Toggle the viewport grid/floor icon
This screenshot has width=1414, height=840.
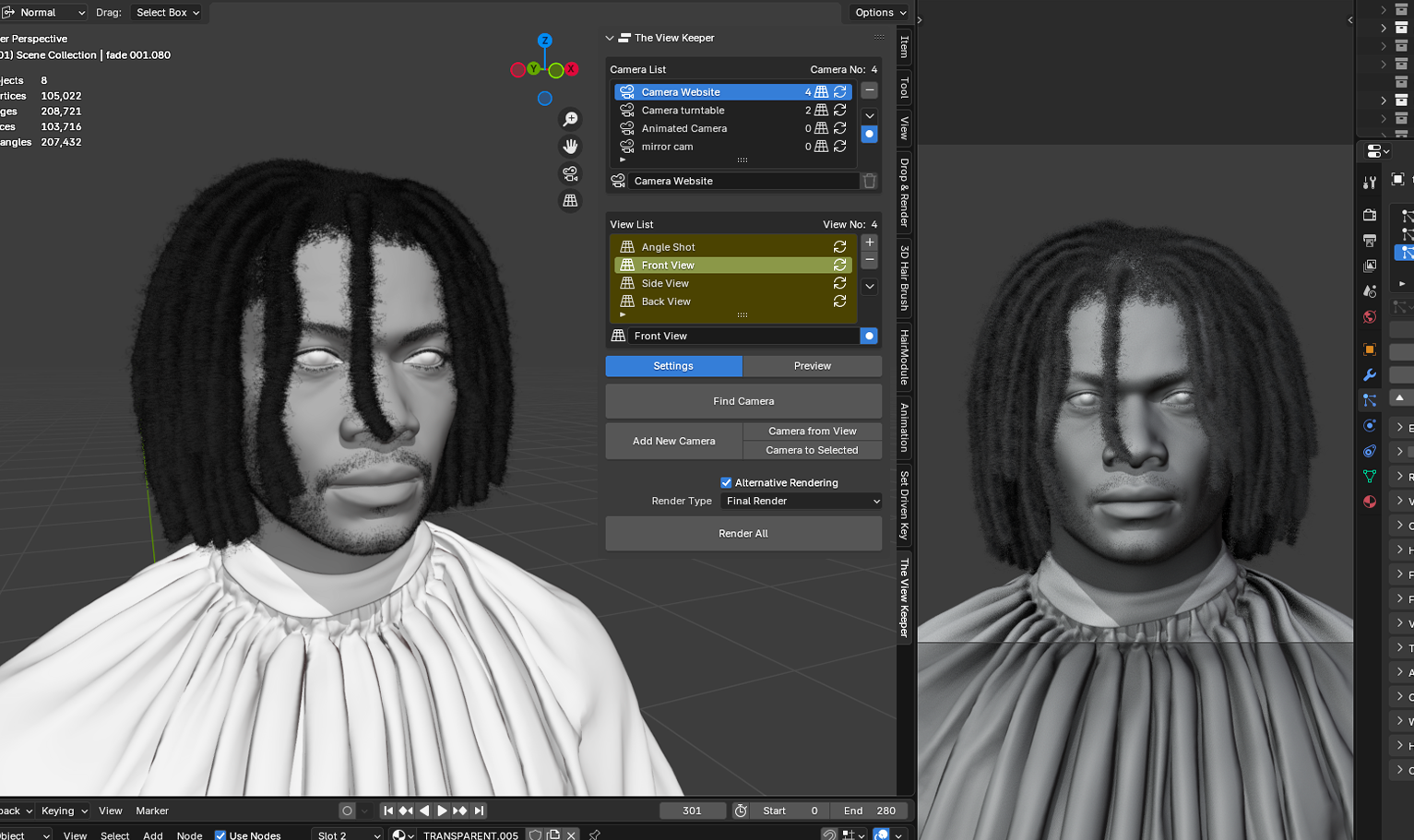click(571, 200)
